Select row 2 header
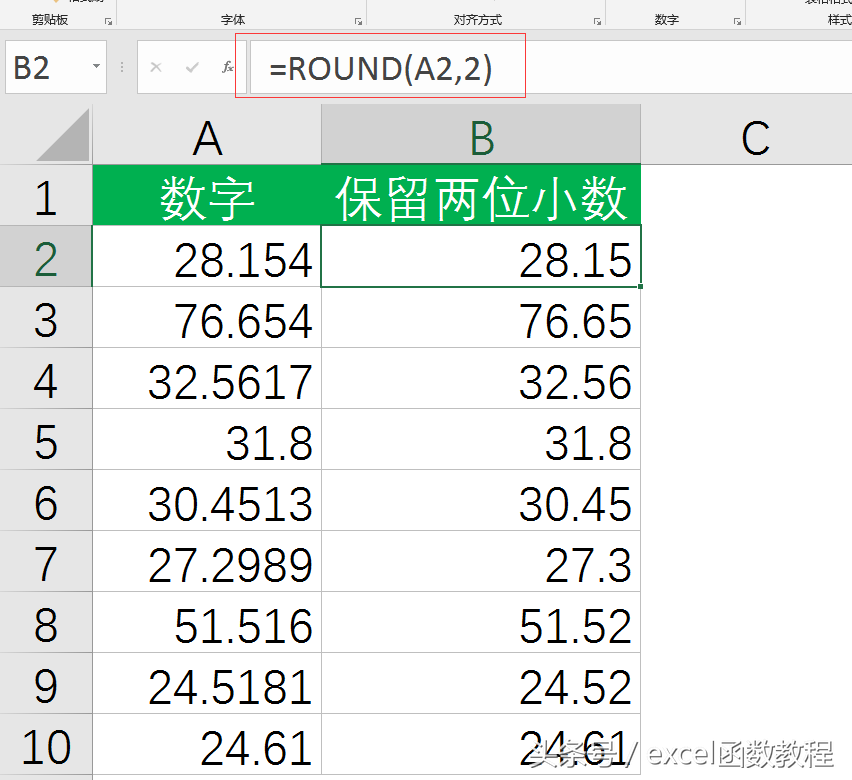 click(46, 256)
